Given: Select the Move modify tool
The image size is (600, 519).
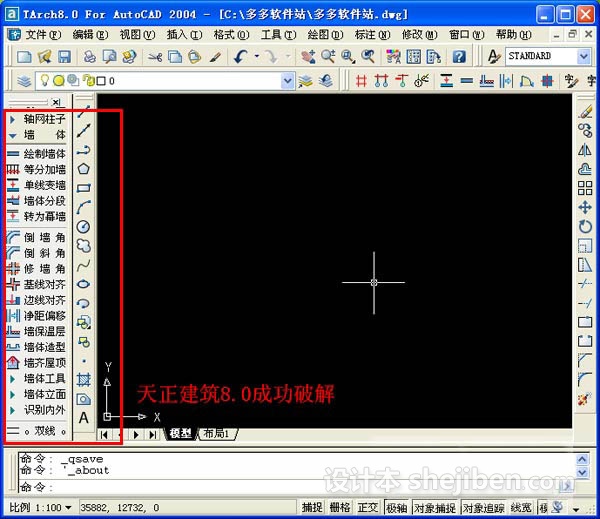Looking at the screenshot, I should click(x=585, y=207).
